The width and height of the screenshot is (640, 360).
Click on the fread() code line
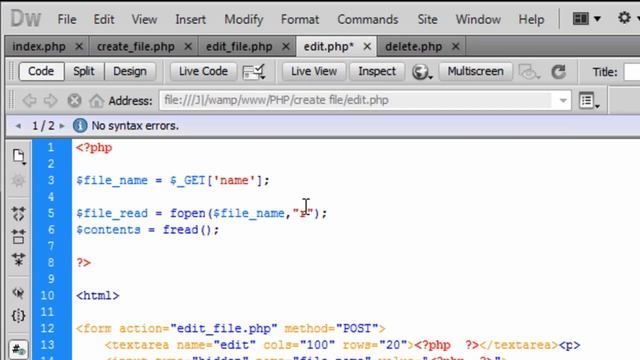[x=148, y=230]
